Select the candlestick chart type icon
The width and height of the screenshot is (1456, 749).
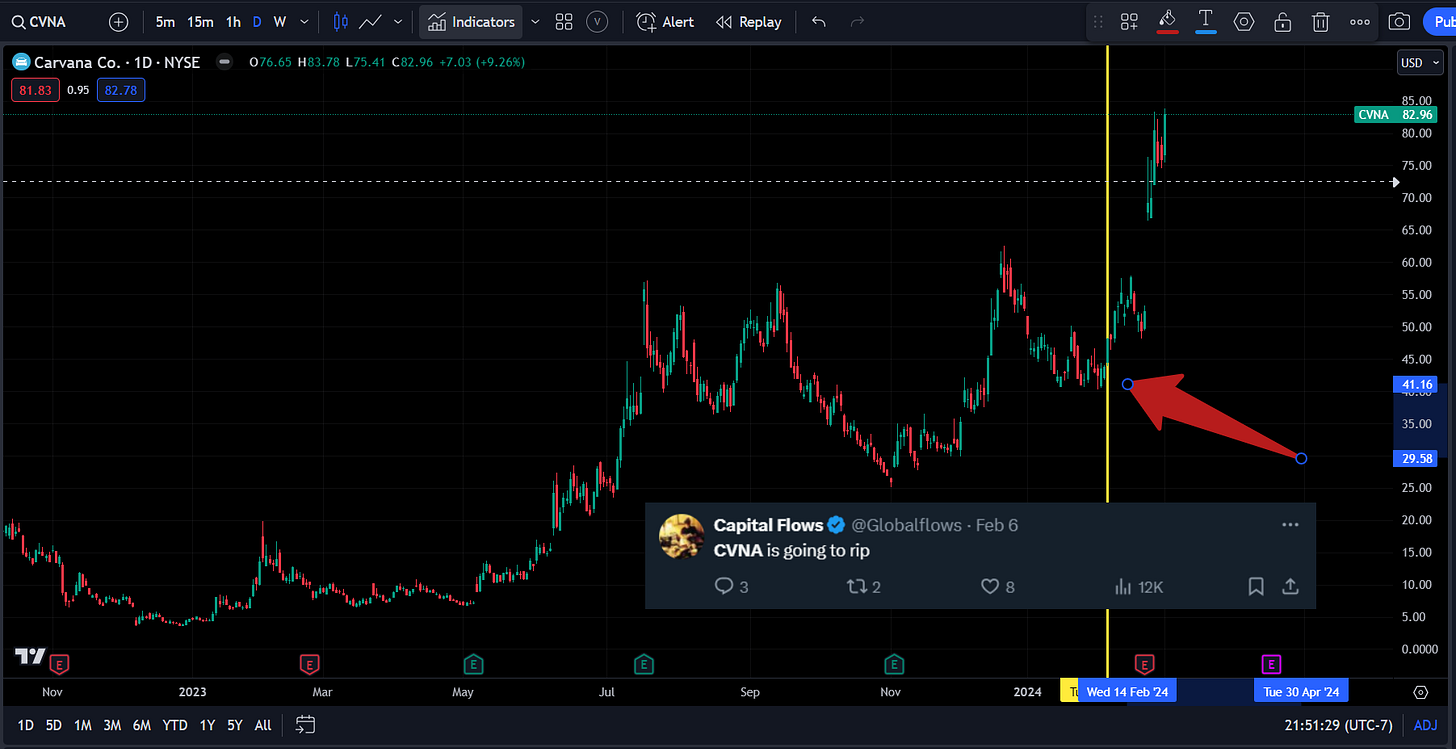coord(341,22)
